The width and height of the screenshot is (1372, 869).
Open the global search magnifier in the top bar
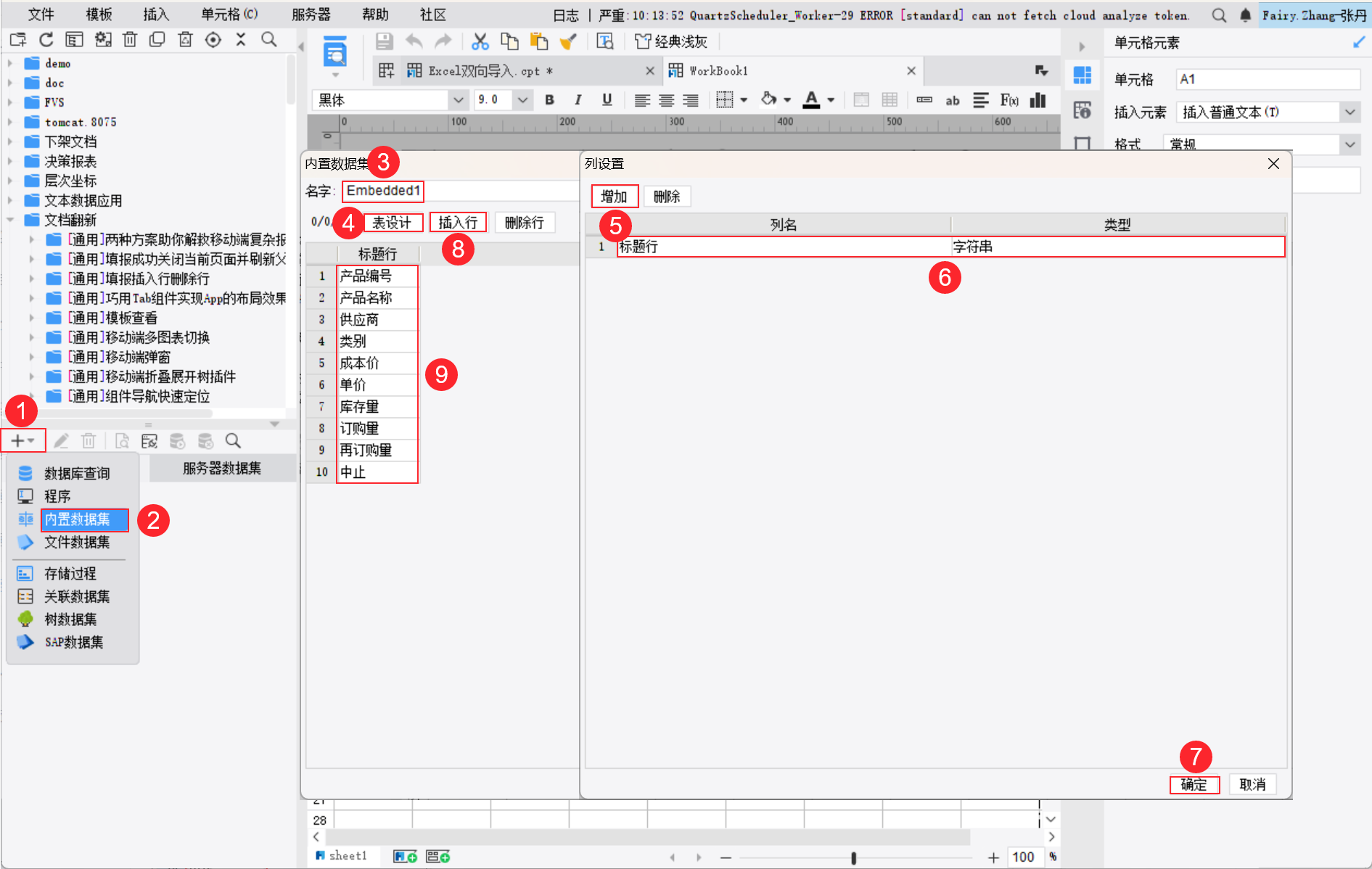(1219, 15)
